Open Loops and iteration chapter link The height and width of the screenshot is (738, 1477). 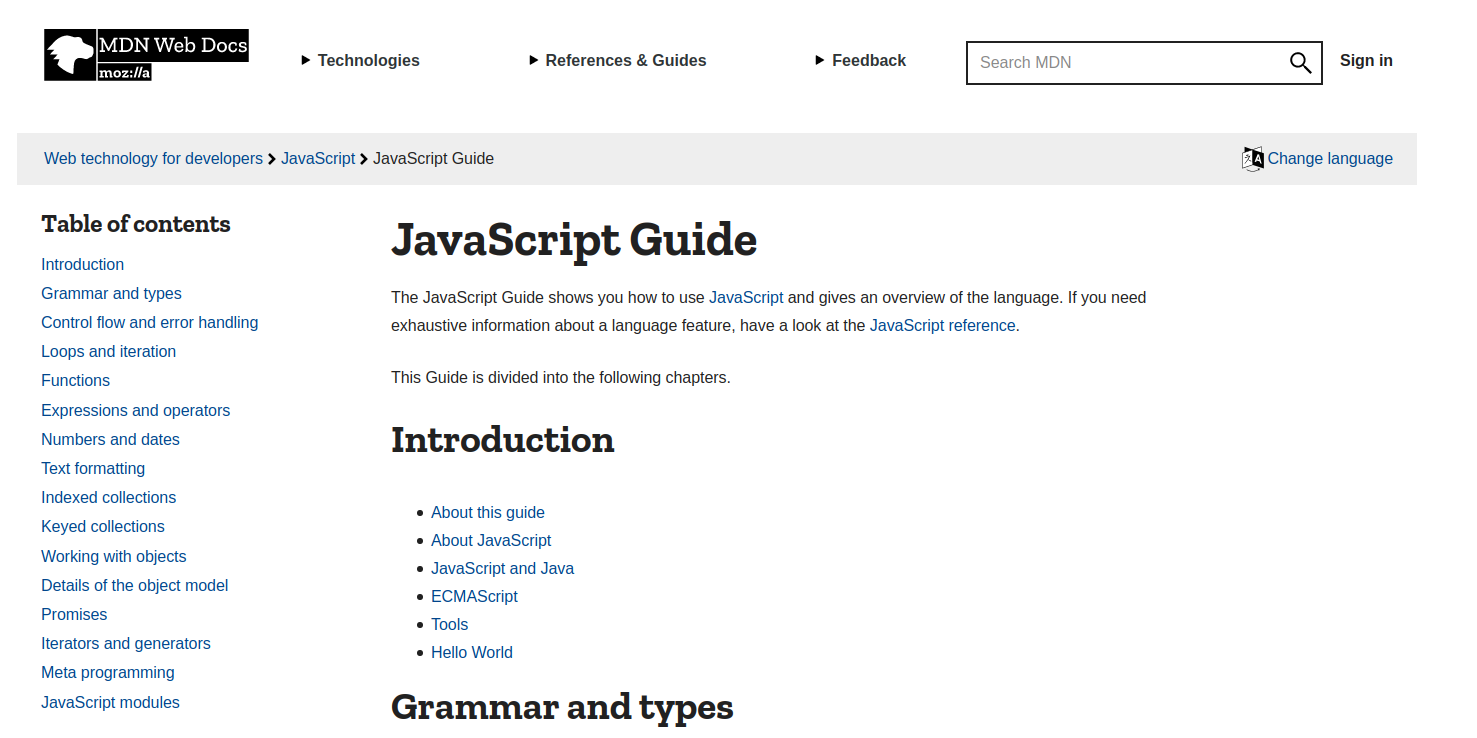[x=108, y=352]
